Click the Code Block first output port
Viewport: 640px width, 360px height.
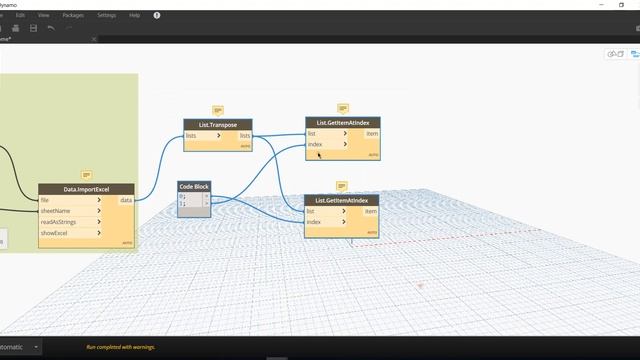[207, 196]
